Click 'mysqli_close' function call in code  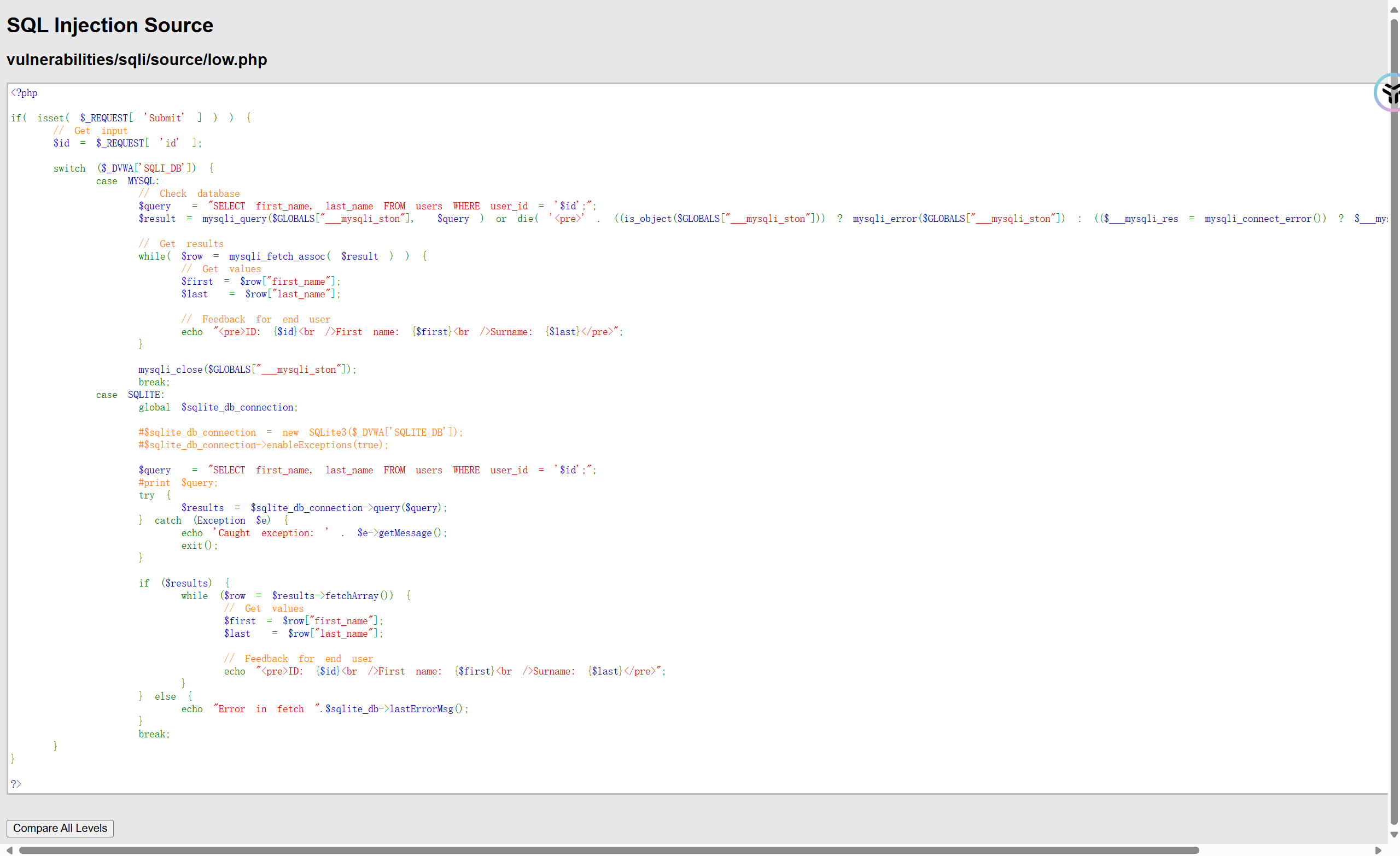coord(171,370)
